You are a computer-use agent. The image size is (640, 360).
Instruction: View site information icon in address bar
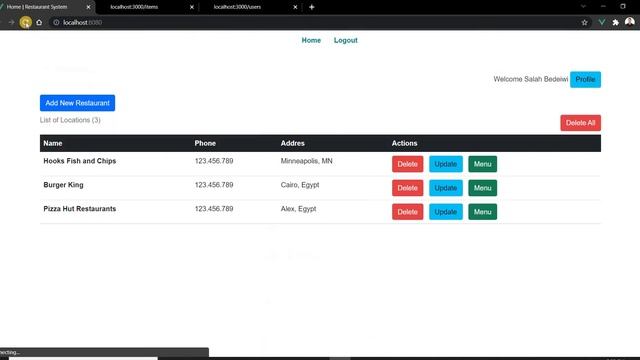56,22
